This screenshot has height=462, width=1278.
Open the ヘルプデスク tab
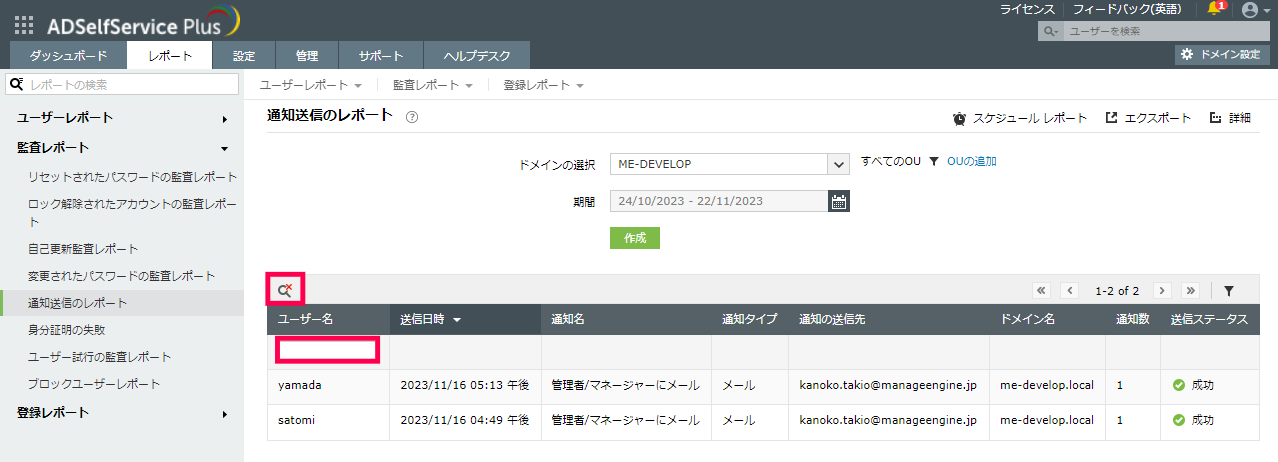pyautogui.click(x=477, y=56)
